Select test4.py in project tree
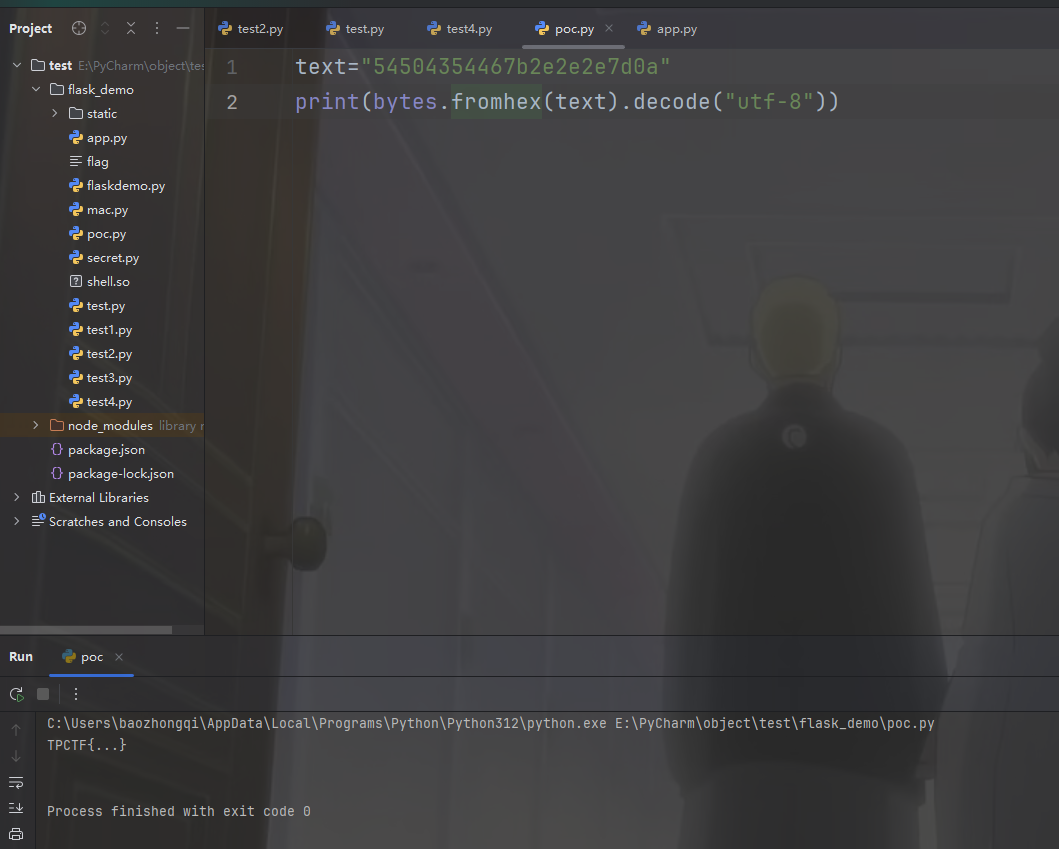The width and height of the screenshot is (1059, 849). [x=109, y=402]
